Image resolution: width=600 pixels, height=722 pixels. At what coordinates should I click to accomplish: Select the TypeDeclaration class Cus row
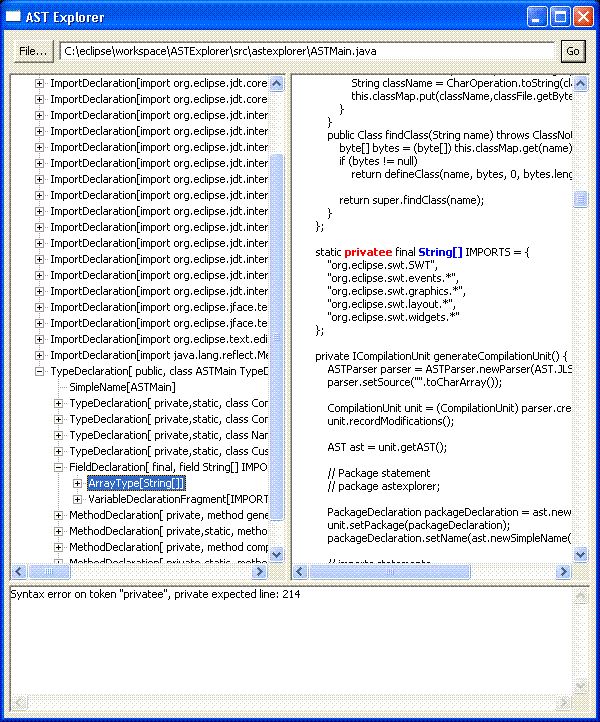coord(169,451)
